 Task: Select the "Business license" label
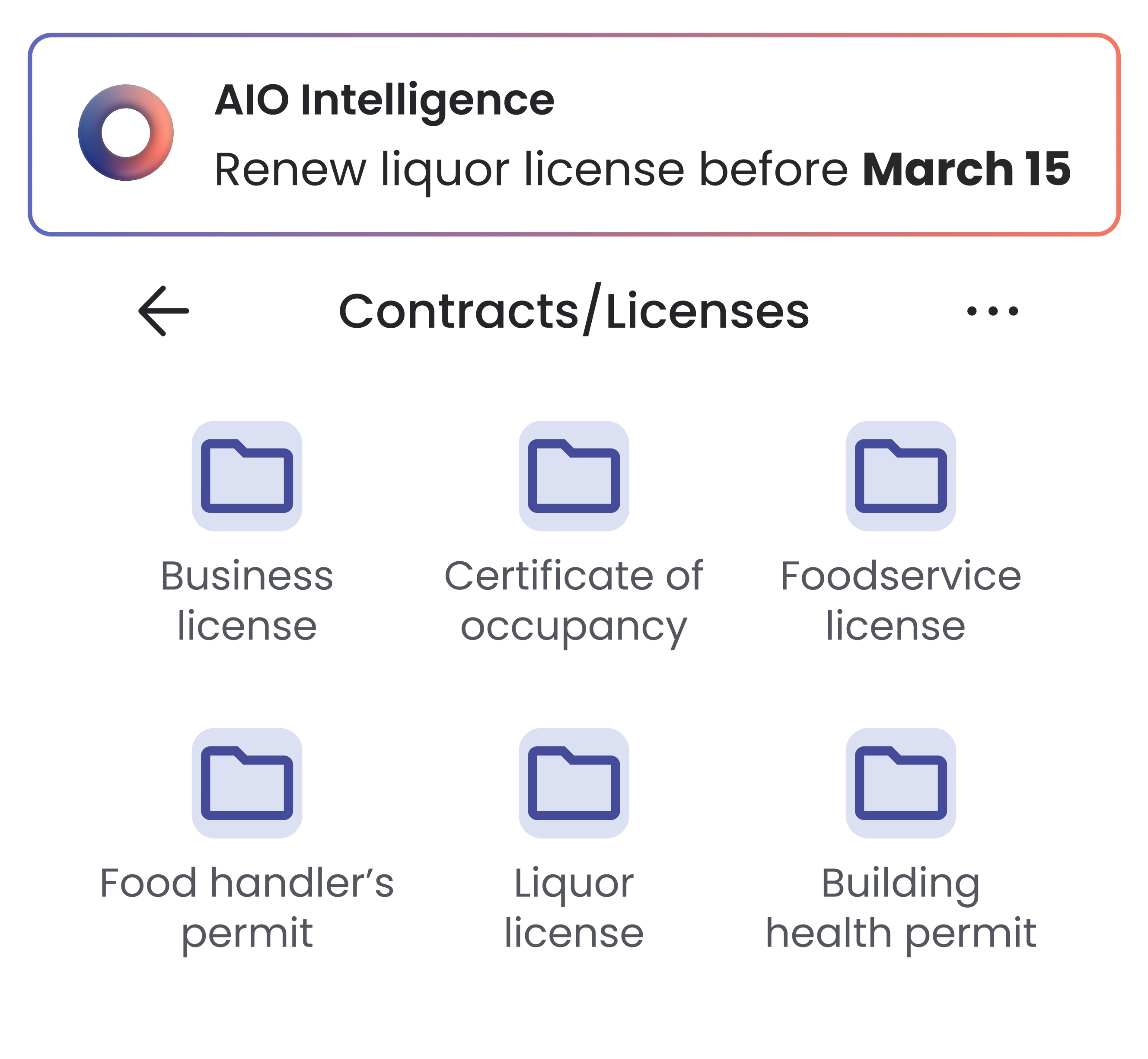point(247,601)
